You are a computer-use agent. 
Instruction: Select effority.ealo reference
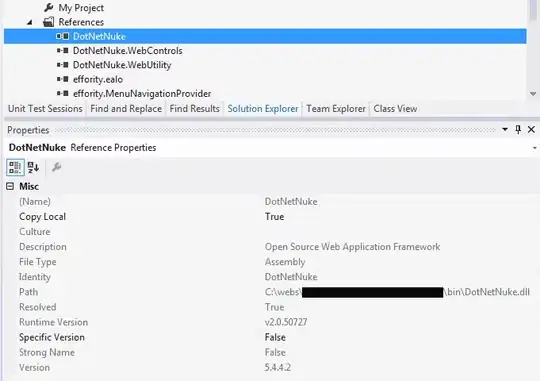(x=98, y=79)
